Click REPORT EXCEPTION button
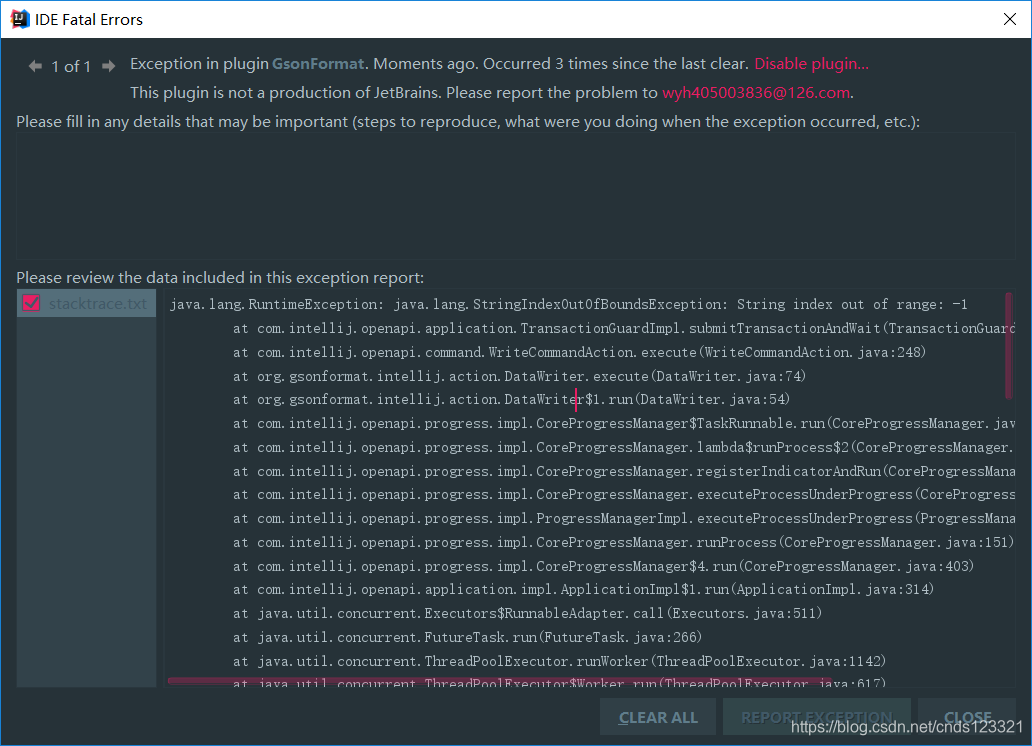This screenshot has width=1032, height=746. 817,717
